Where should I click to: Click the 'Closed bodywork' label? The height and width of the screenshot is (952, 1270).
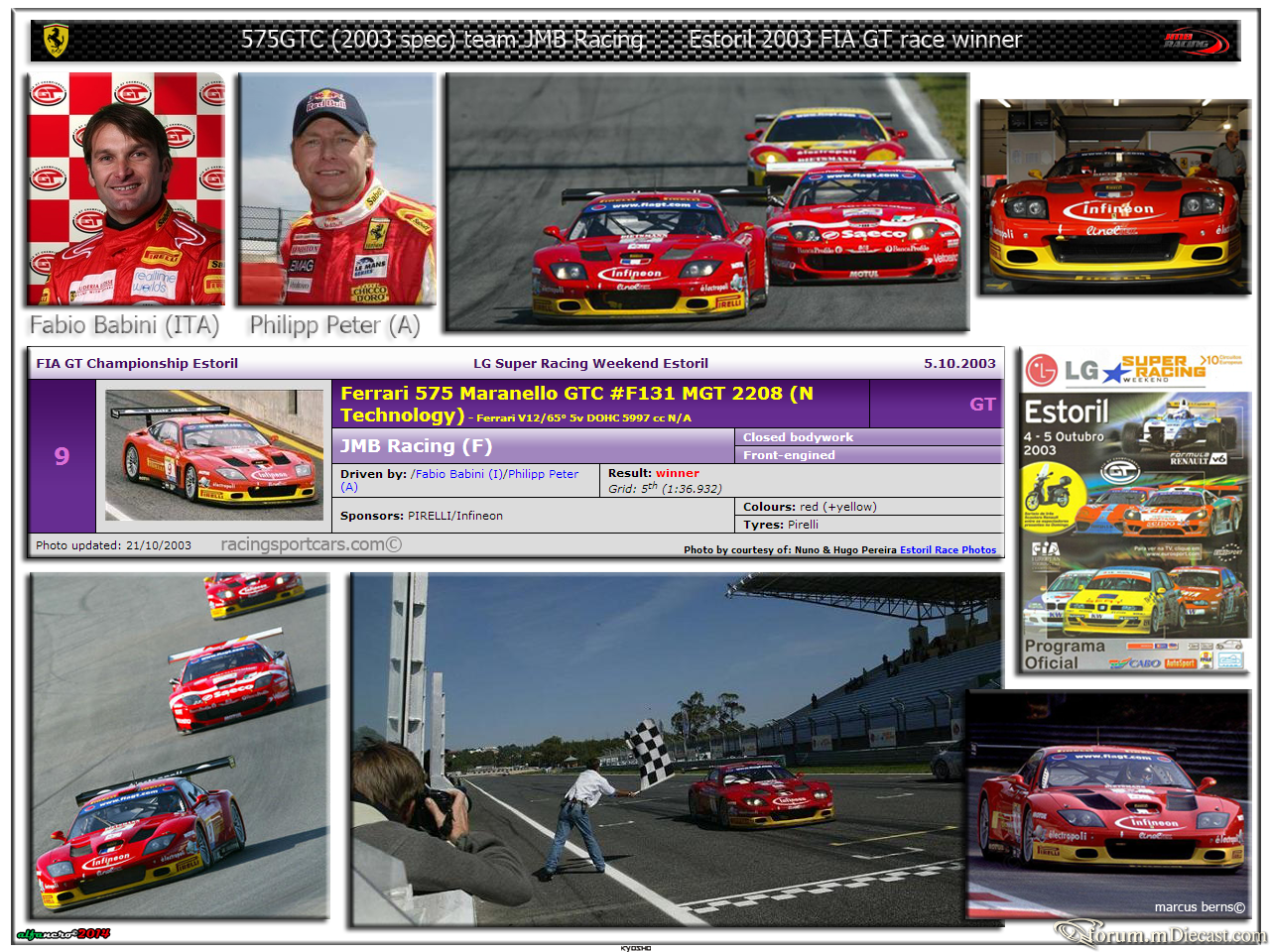point(798,437)
